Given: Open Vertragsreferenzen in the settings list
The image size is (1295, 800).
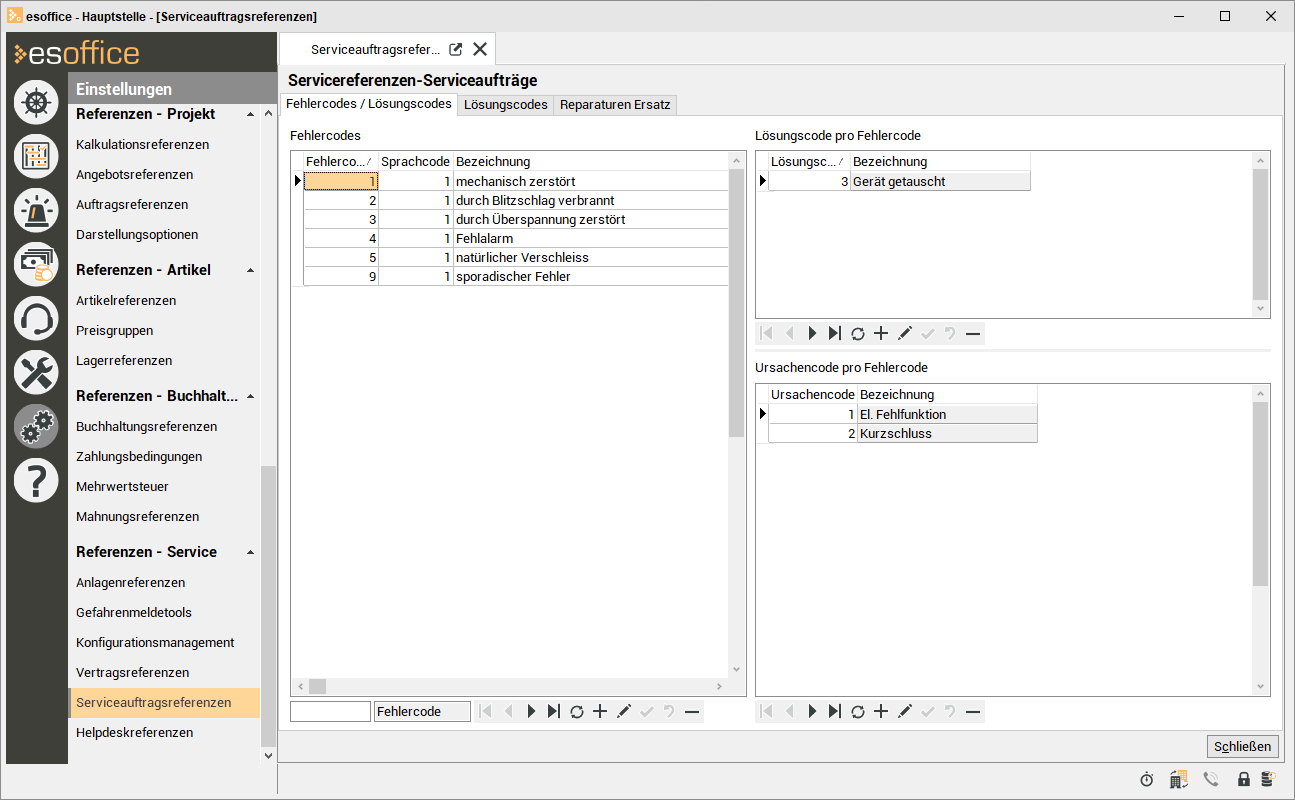Looking at the screenshot, I should 132,672.
